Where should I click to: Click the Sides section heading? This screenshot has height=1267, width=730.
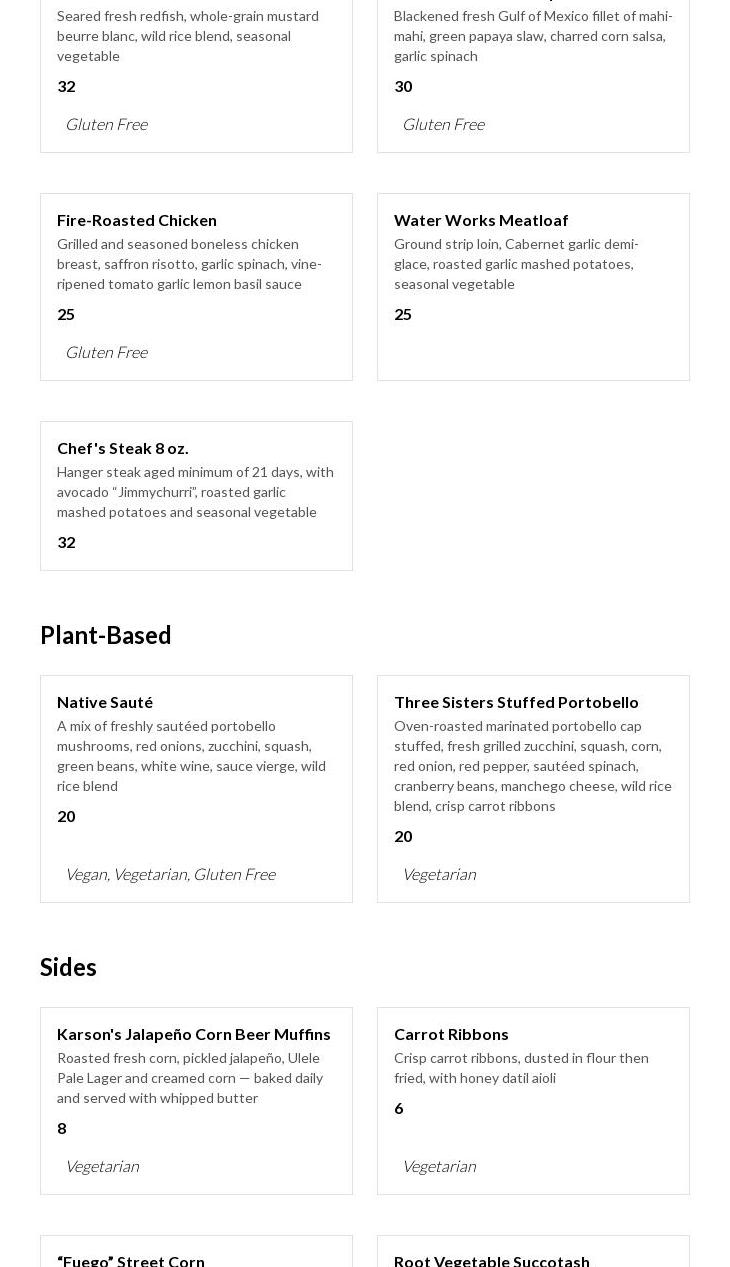(x=68, y=967)
